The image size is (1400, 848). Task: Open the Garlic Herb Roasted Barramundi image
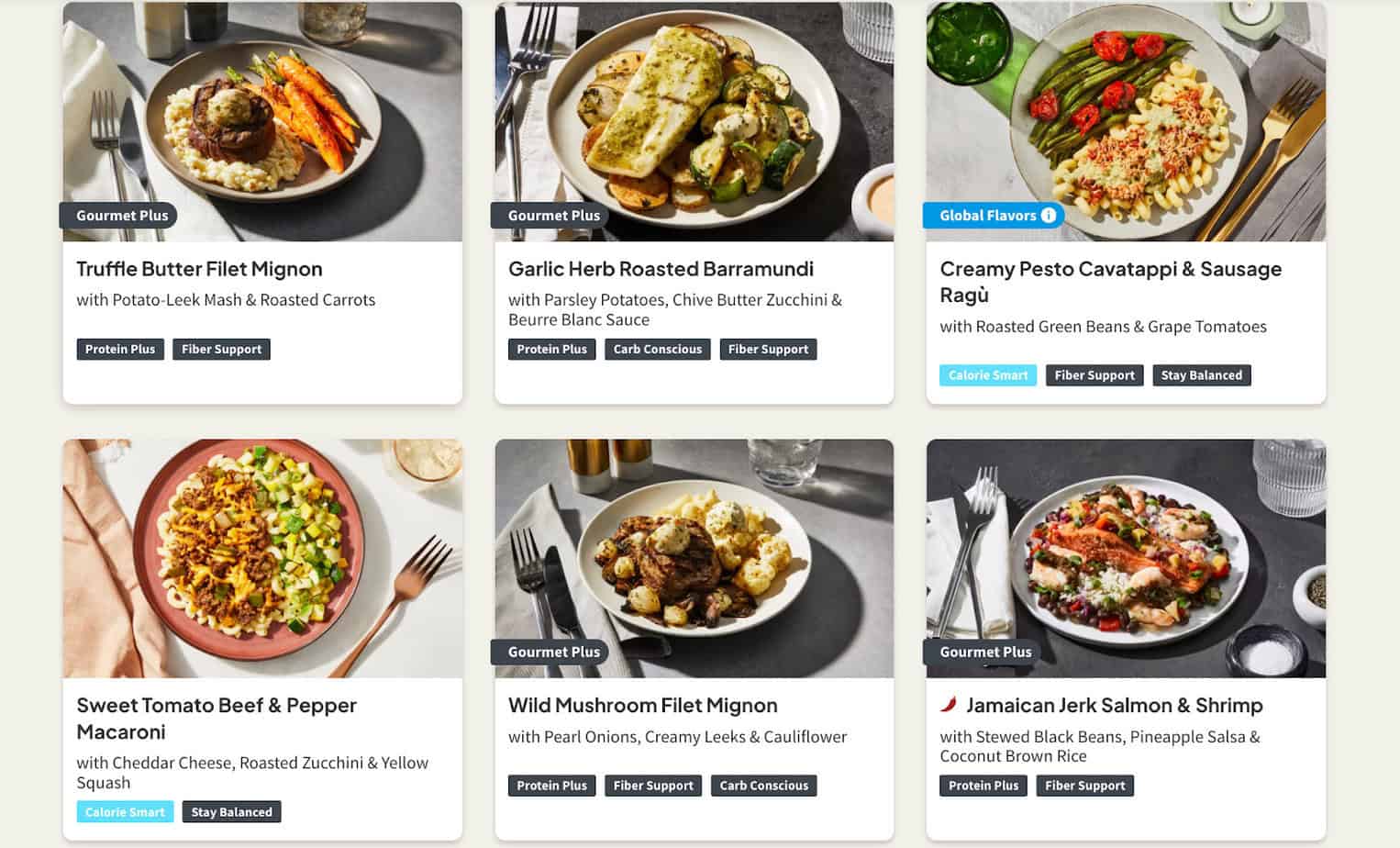click(694, 121)
